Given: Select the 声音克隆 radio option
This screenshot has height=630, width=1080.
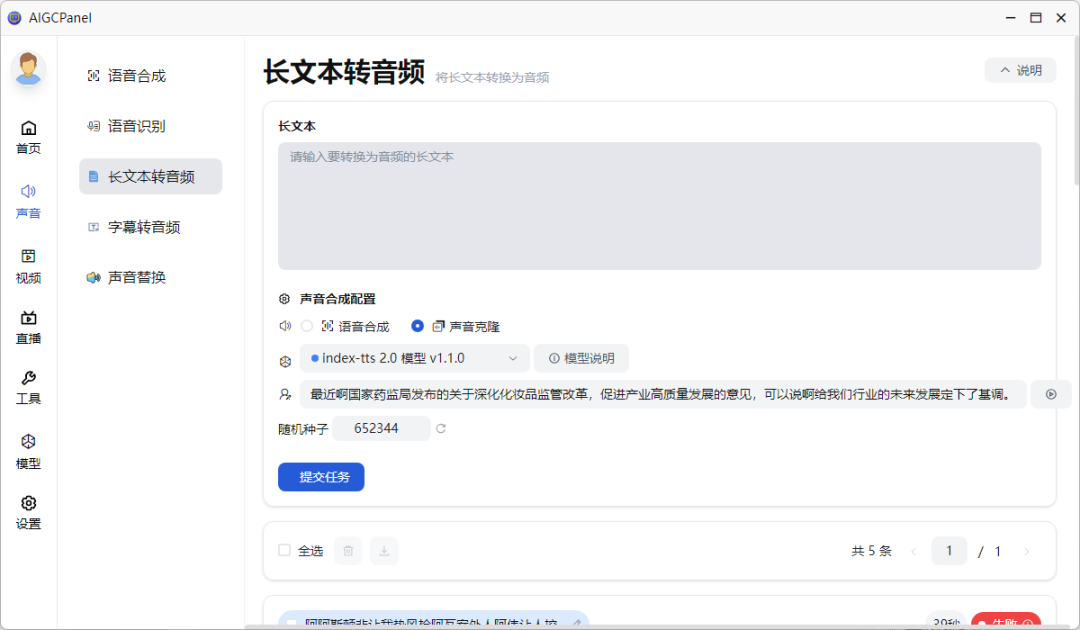Looking at the screenshot, I should pyautogui.click(x=418, y=326).
